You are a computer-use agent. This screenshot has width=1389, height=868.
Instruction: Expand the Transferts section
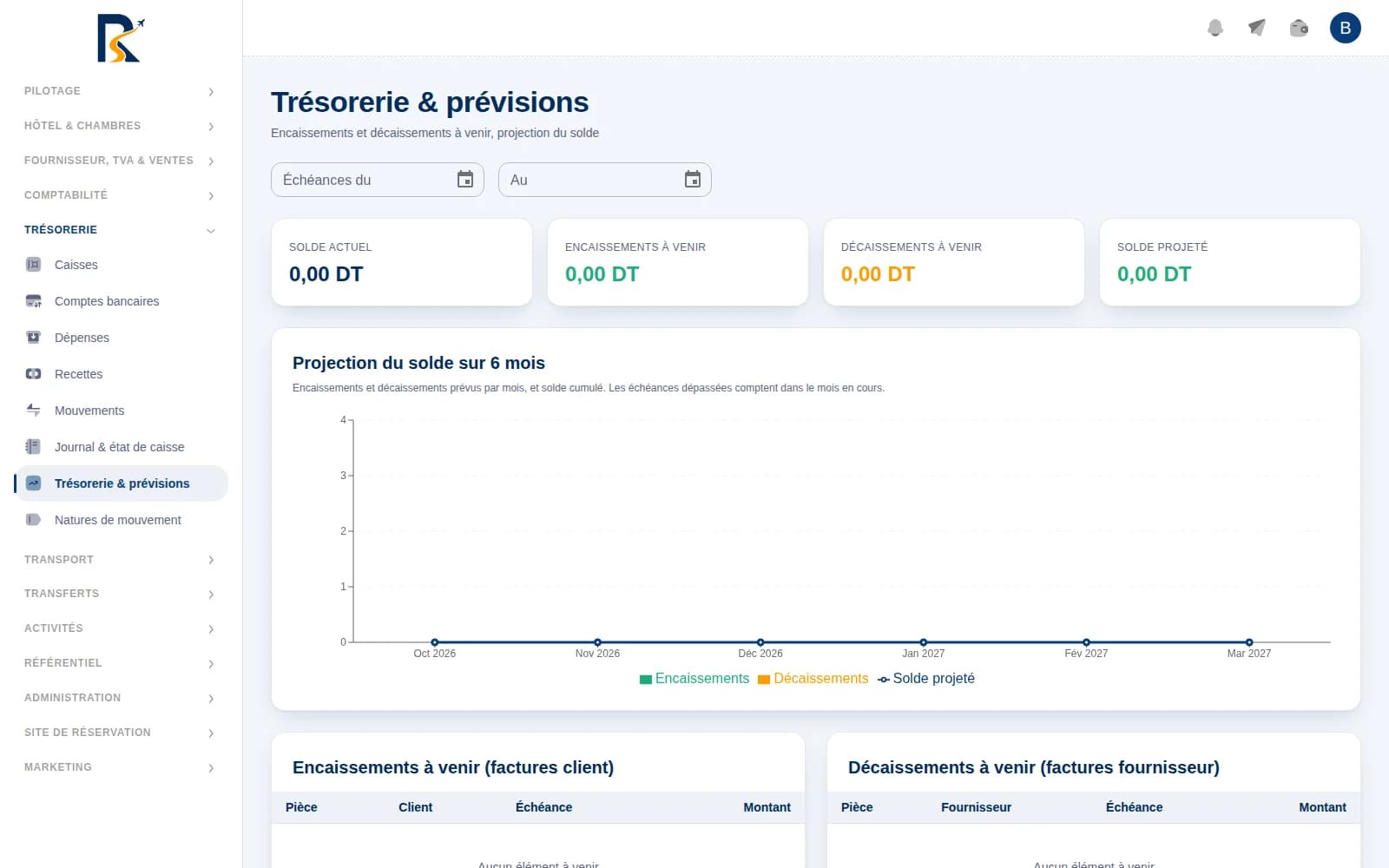coord(121,594)
